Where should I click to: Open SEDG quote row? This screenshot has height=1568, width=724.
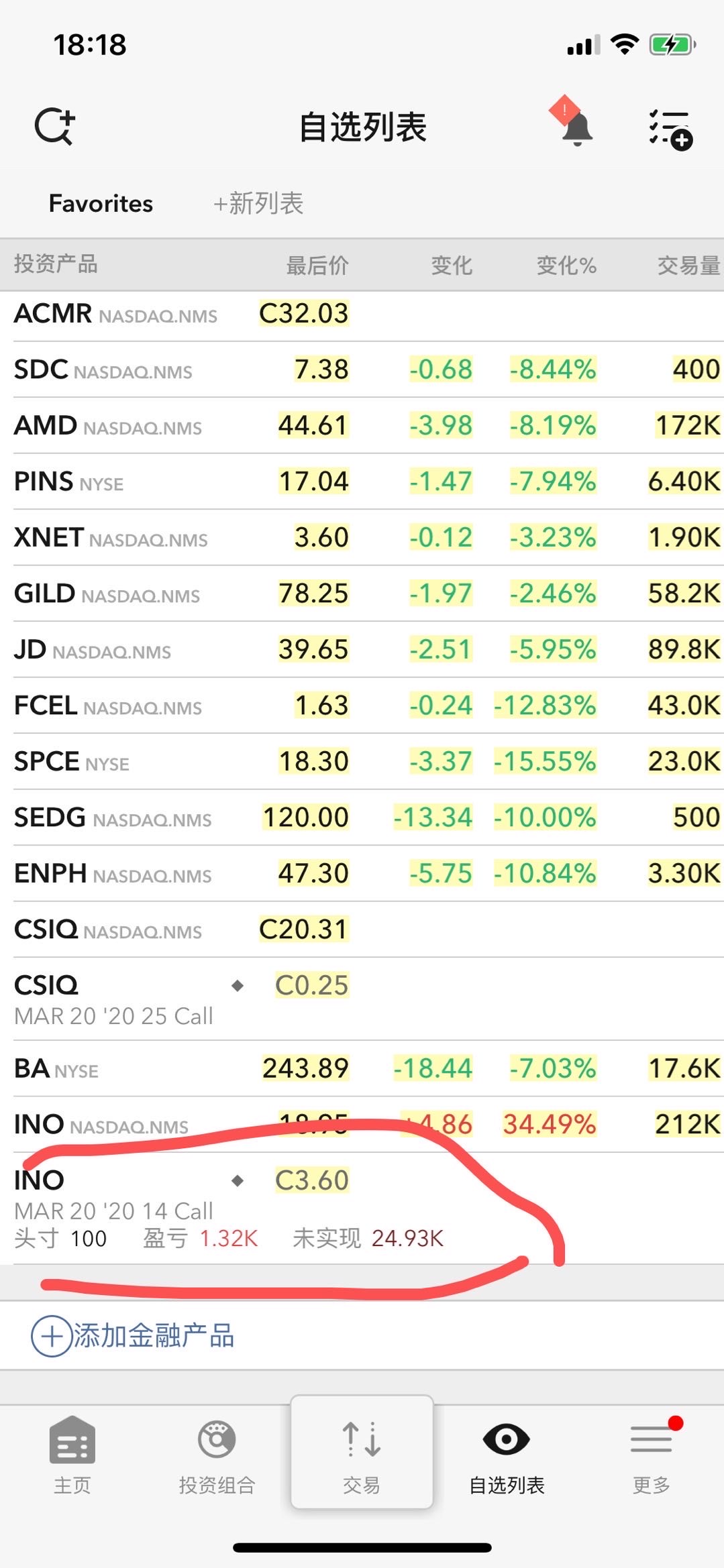[x=362, y=818]
